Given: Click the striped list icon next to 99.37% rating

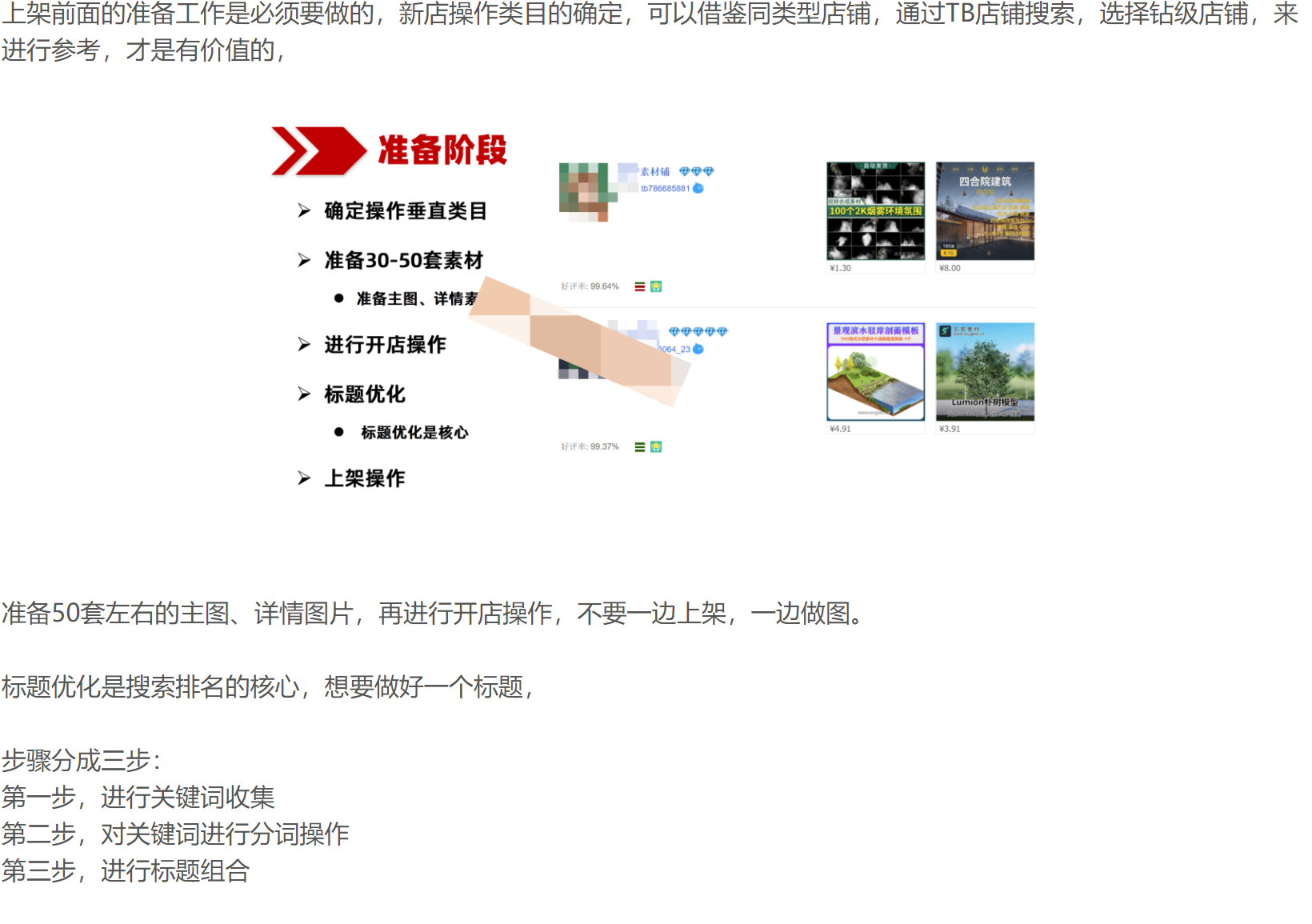Looking at the screenshot, I should point(639,446).
